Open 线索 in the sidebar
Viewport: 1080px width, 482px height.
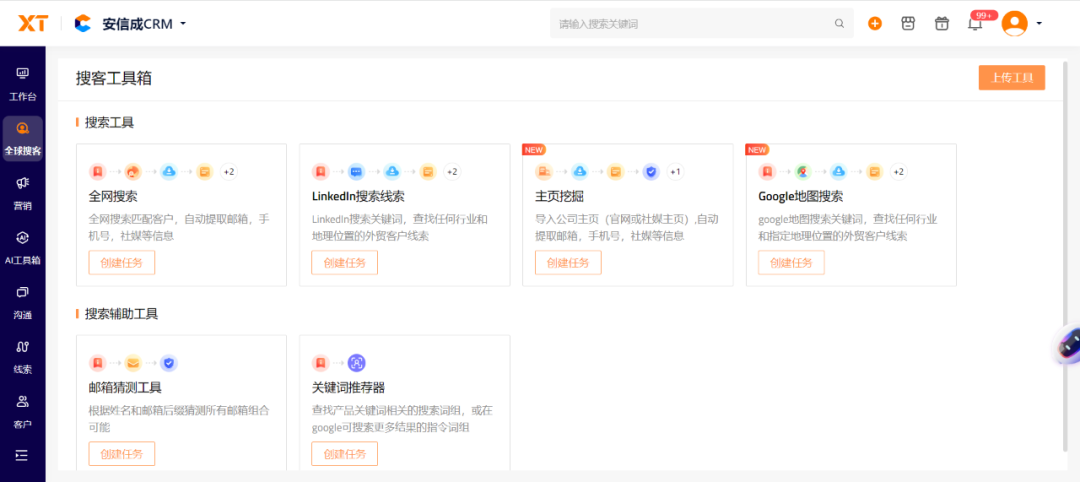pos(23,357)
